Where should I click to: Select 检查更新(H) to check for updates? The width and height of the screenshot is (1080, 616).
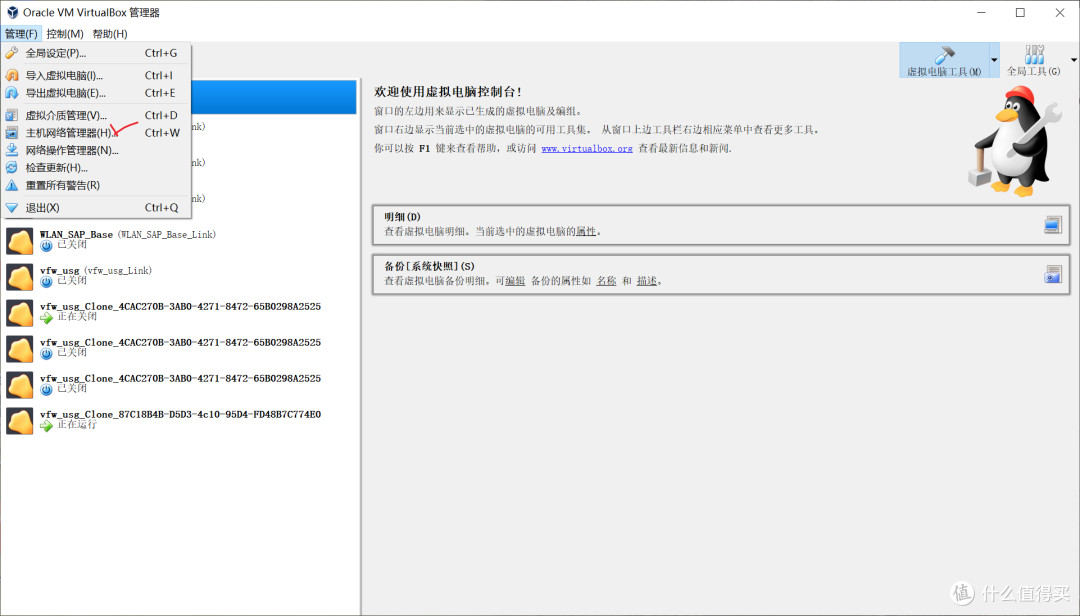tap(96, 167)
